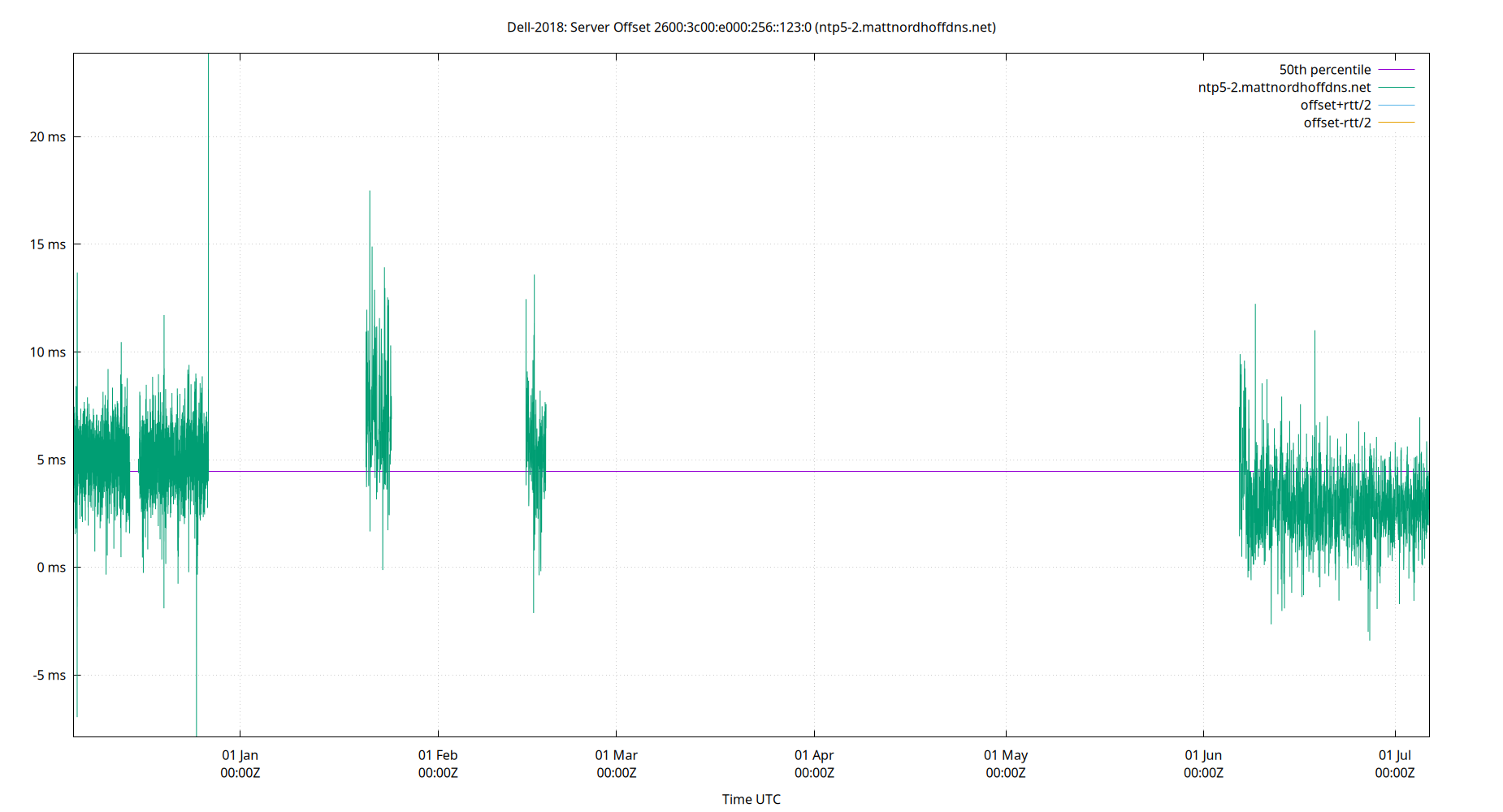Image resolution: width=1503 pixels, height=812 pixels.
Task: Click the 01 Mar tick label
Action: [x=617, y=755]
